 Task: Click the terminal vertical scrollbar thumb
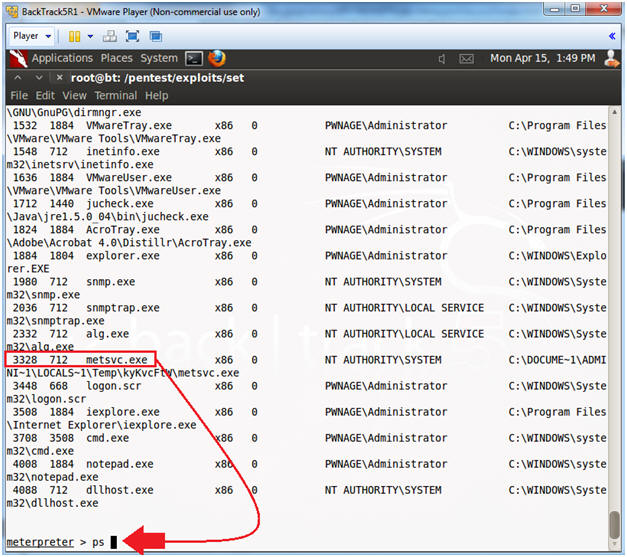(615, 525)
